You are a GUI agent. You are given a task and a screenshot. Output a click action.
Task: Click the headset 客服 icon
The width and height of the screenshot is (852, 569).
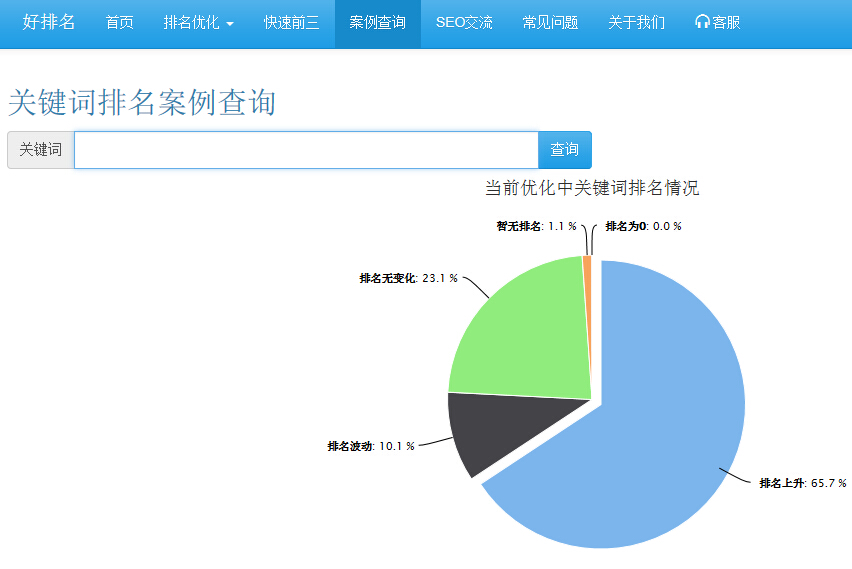[x=702, y=23]
